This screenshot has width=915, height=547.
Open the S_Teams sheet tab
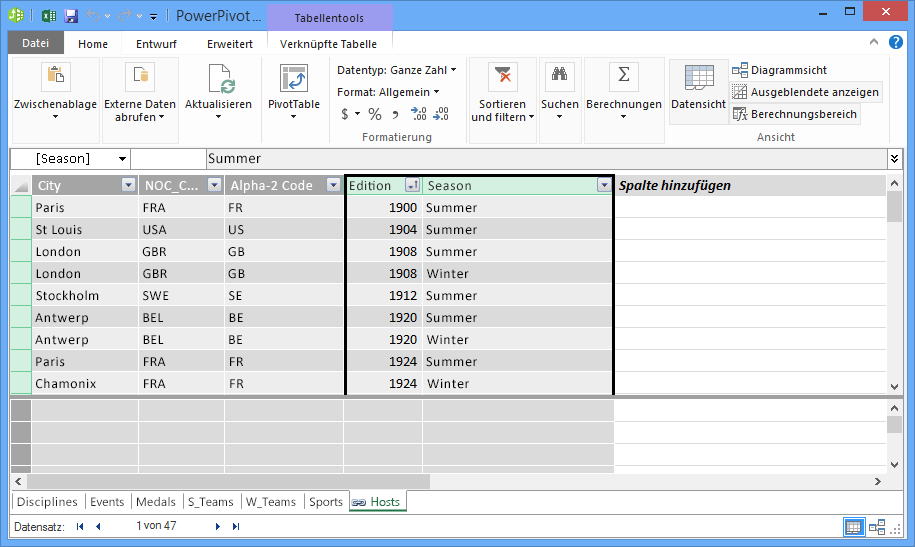210,502
